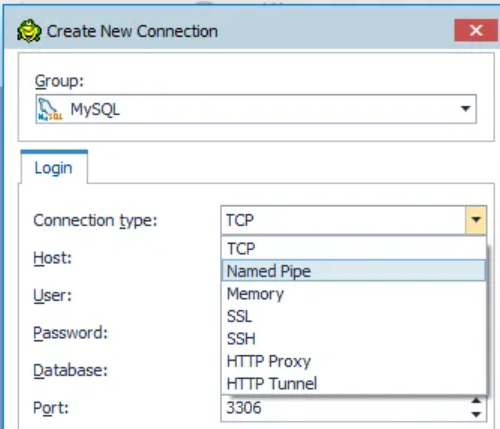
Task: Open the Group dropdown arrow
Action: click(465, 109)
